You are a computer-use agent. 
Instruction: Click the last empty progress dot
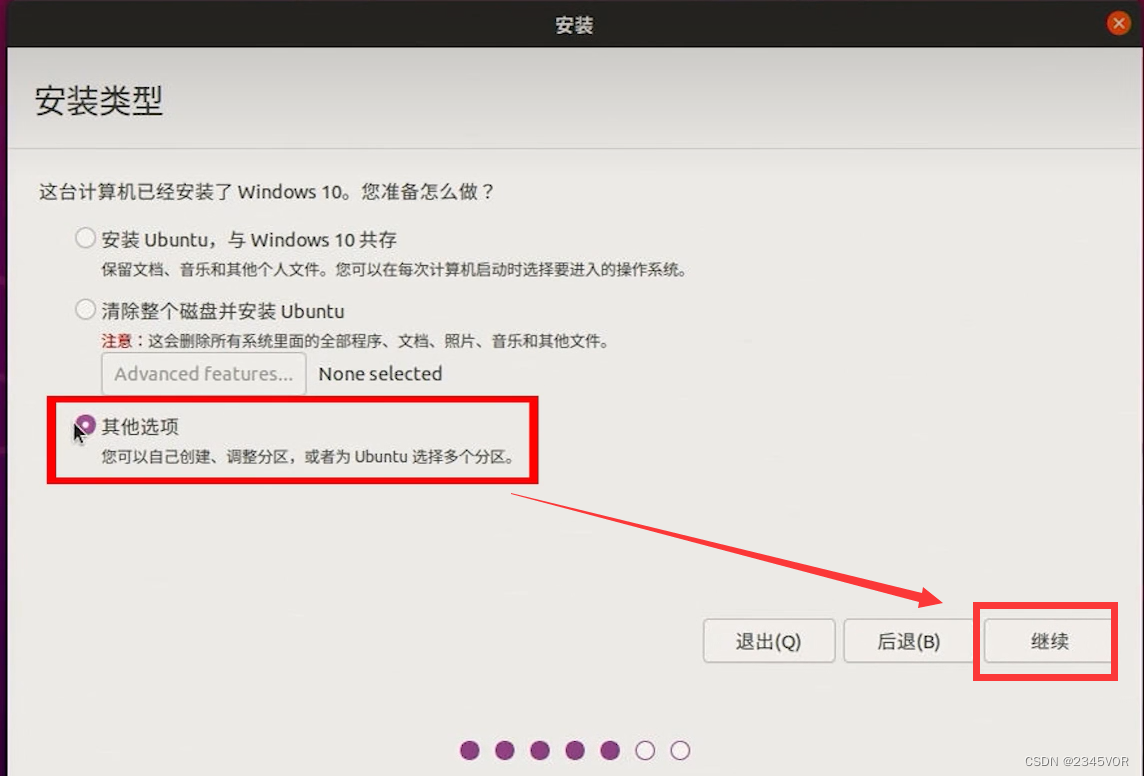click(x=680, y=750)
